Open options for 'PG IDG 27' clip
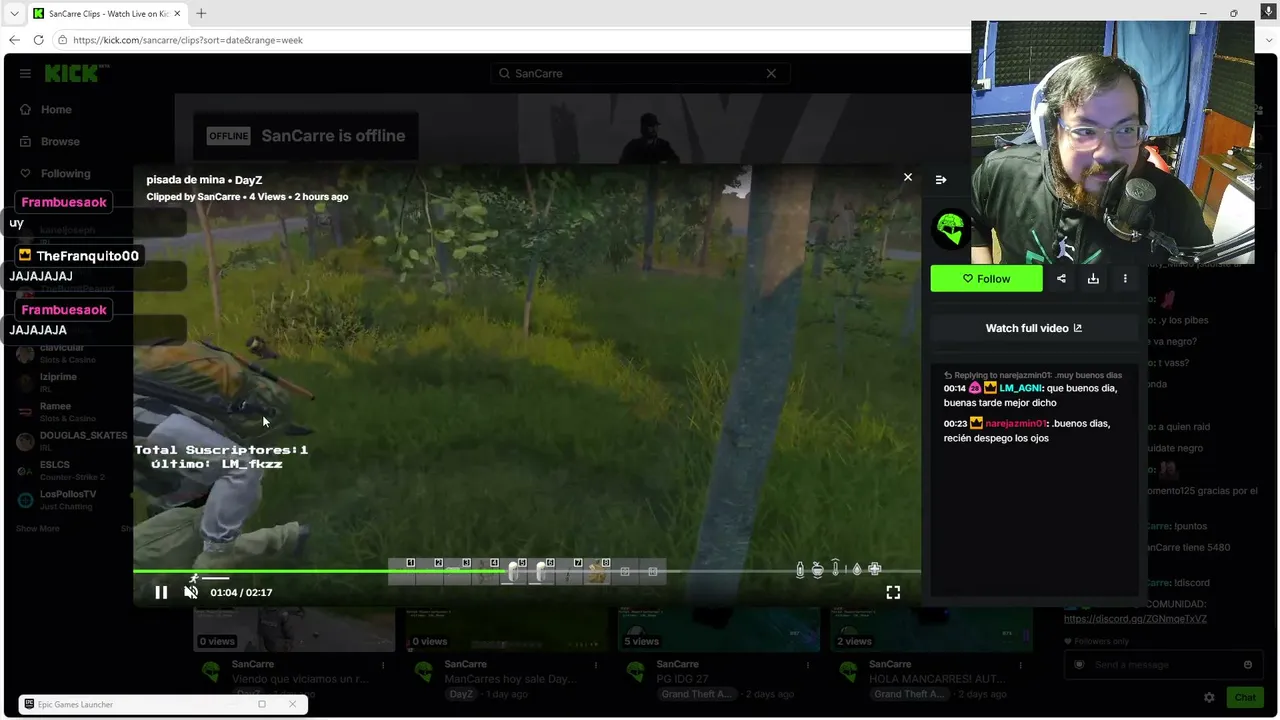Screen dimensions: 1280x720 808,665
